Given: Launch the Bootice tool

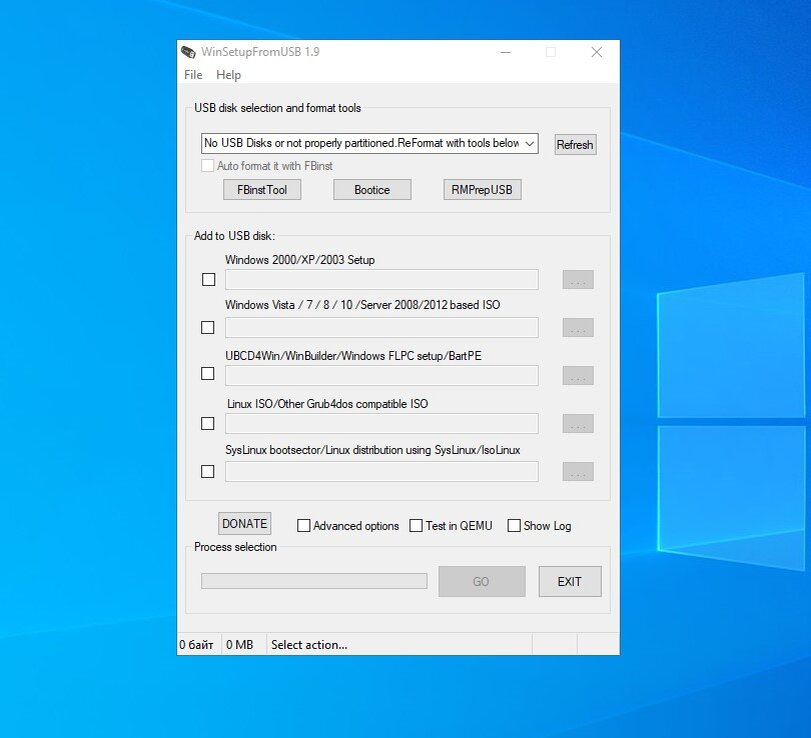Looking at the screenshot, I should [x=372, y=190].
